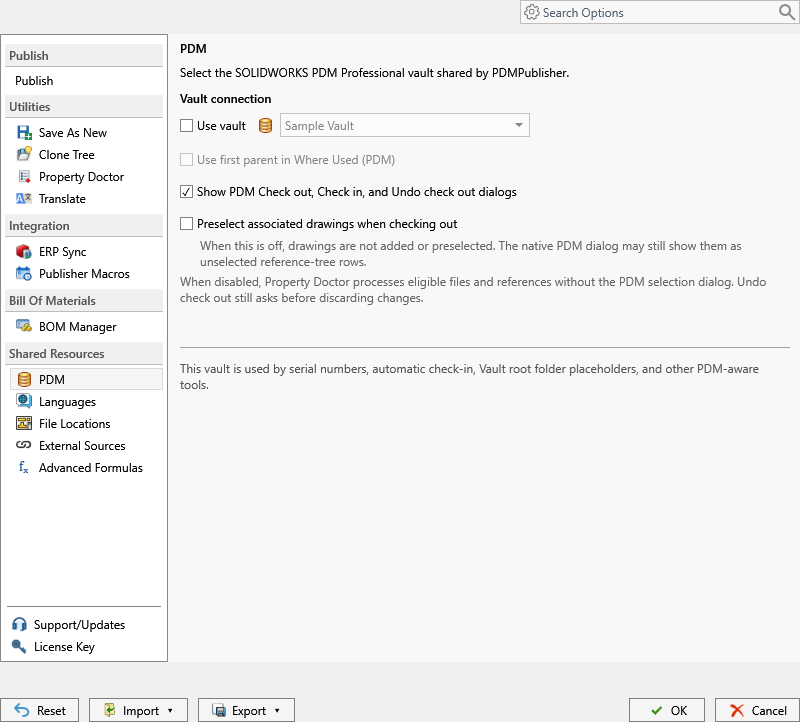Click the Shared Resources section header
Screen dimensions: 800x722
(x=84, y=354)
